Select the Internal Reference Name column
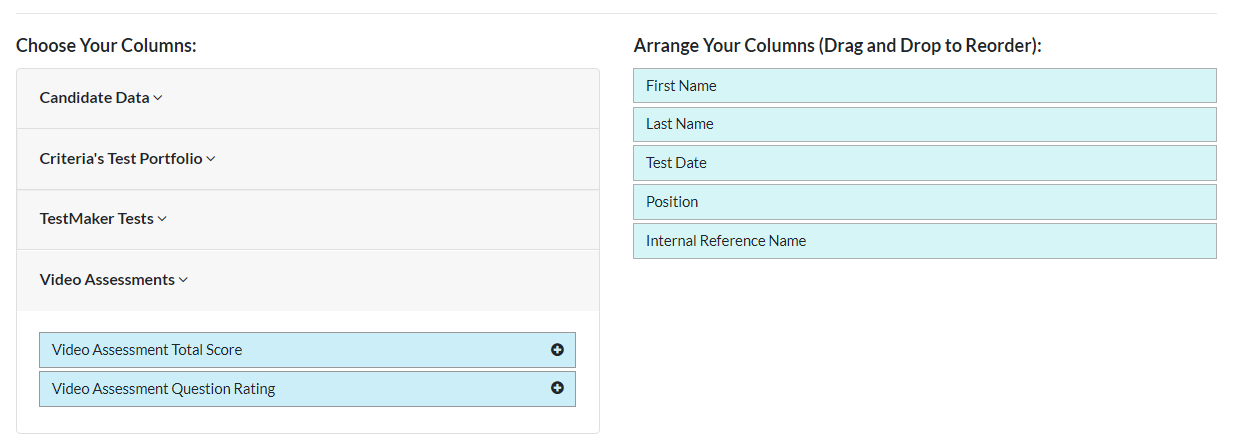 tap(925, 241)
